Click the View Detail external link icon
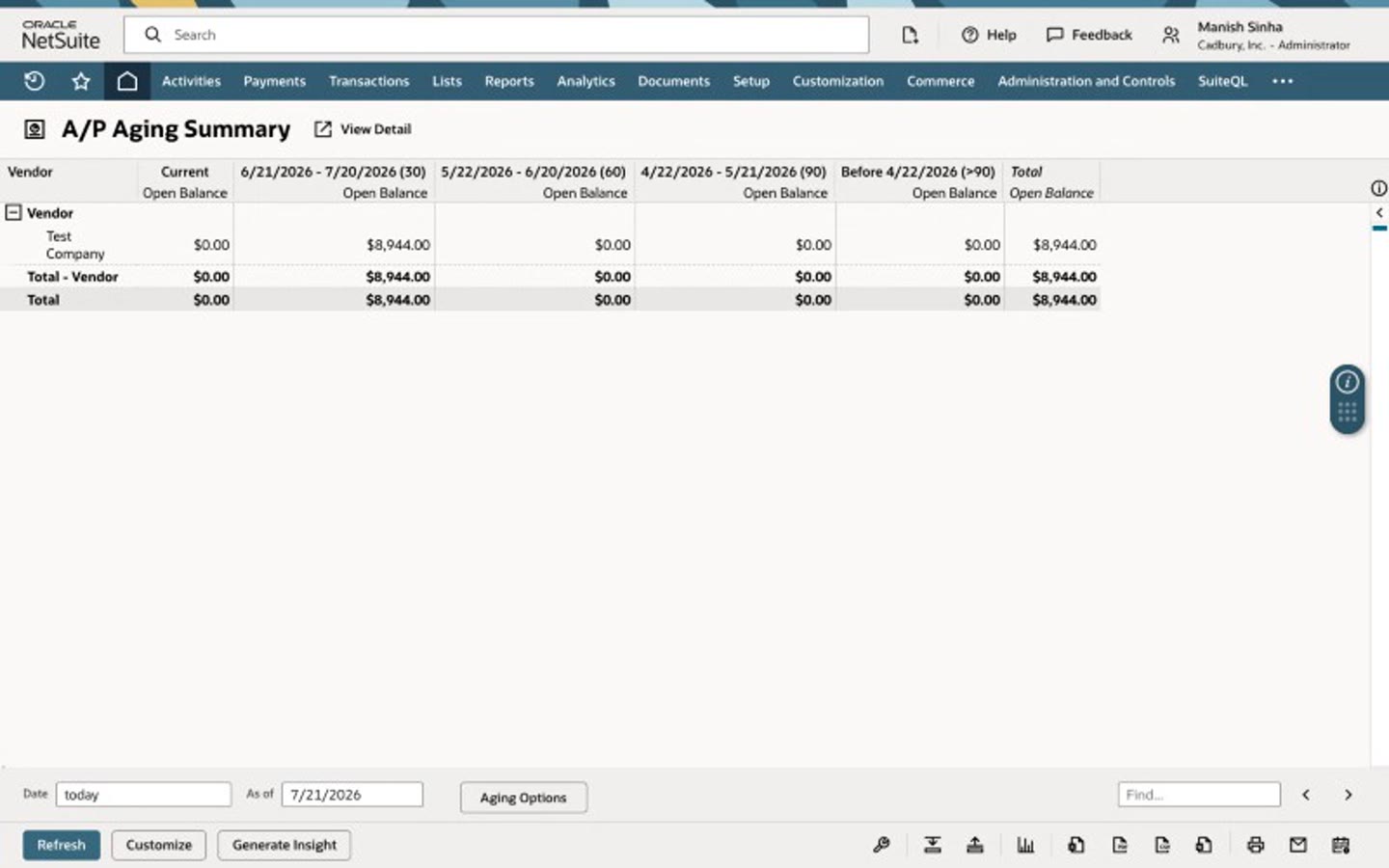Screen dimensions: 1389x868 coord(323,129)
